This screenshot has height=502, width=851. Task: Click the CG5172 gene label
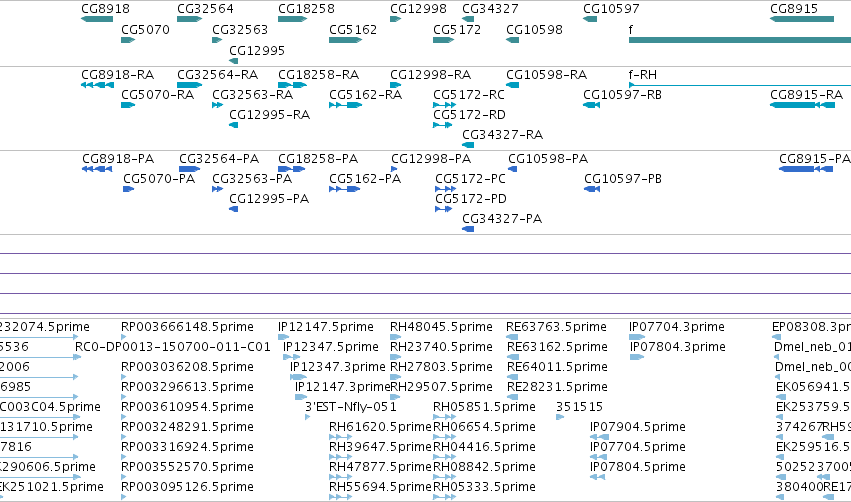tap(457, 29)
